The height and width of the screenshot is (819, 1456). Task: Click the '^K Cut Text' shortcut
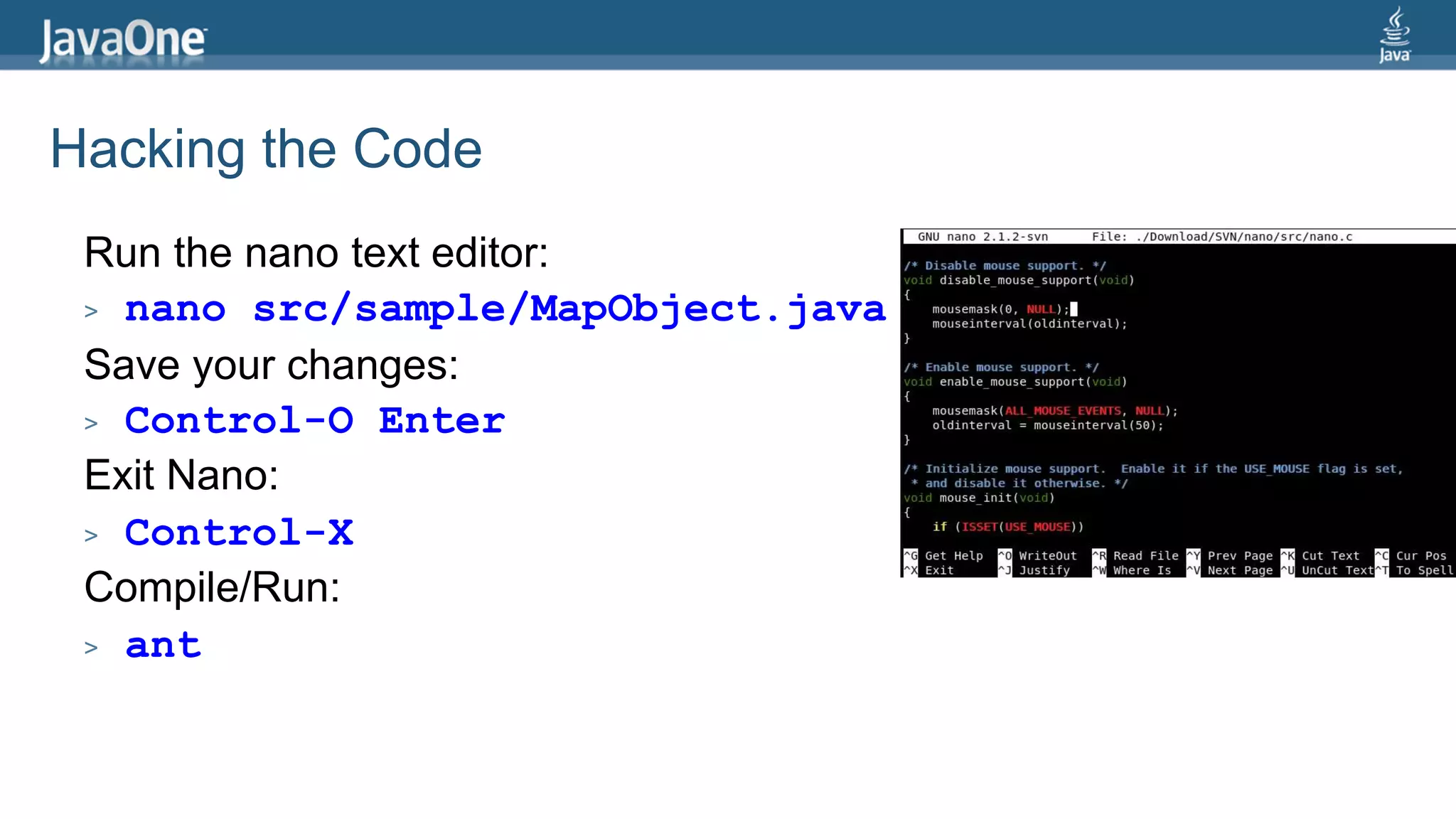coord(1320,556)
